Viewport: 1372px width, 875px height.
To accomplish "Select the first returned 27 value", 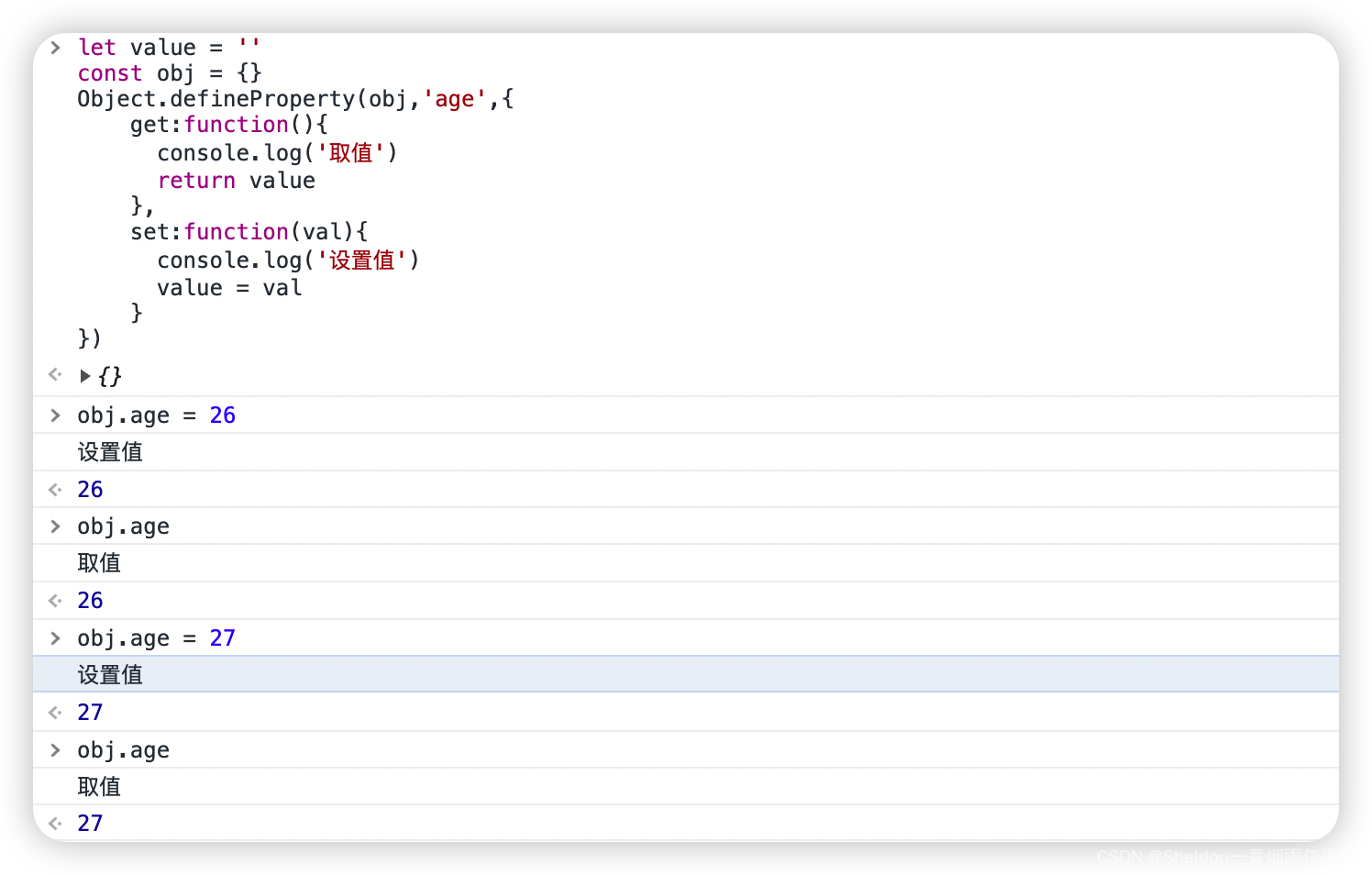I will 90,713.
